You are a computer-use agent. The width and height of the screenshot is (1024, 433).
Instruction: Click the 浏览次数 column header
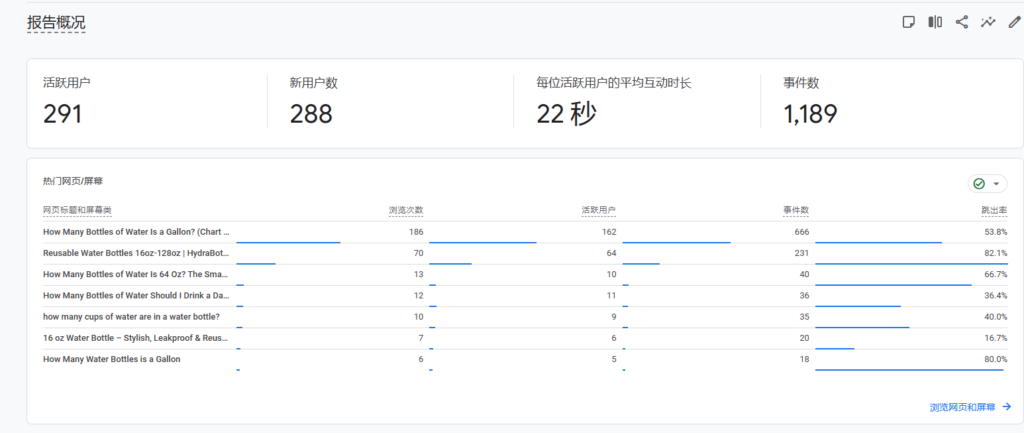pyautogui.click(x=406, y=210)
